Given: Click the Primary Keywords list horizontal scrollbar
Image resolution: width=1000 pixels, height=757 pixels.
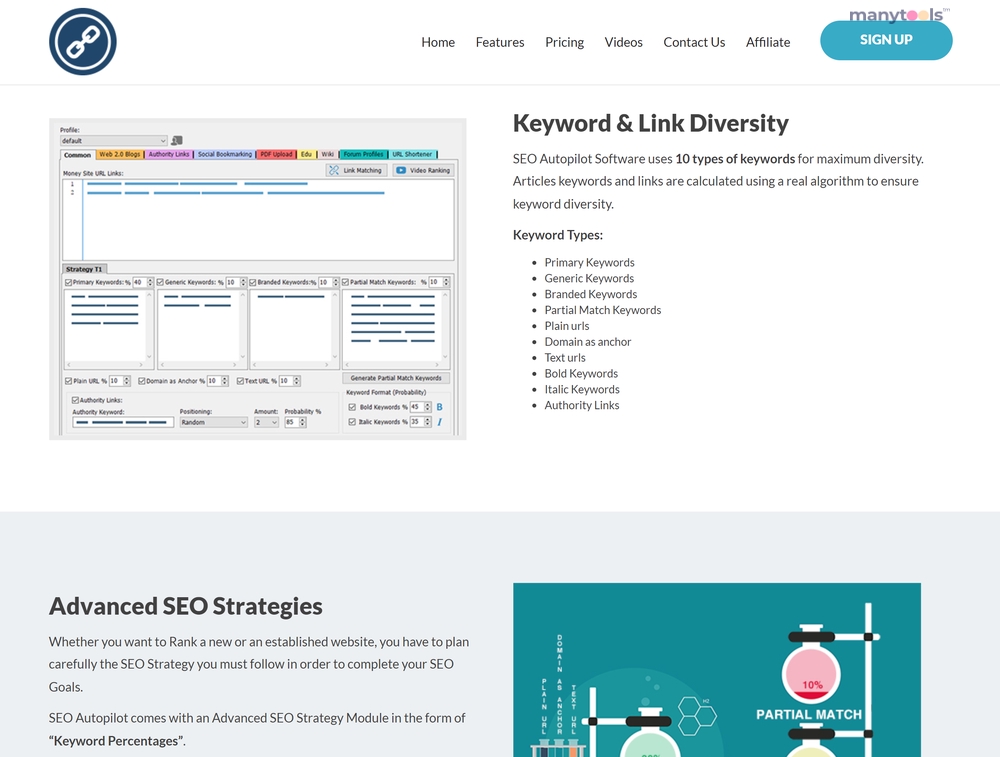Looking at the screenshot, I should coord(105,365).
